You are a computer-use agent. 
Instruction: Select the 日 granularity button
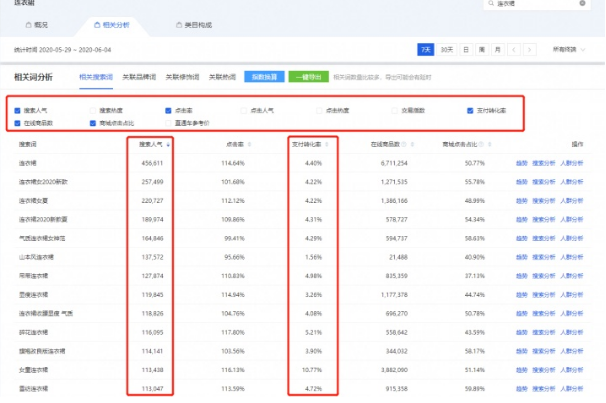pos(466,49)
